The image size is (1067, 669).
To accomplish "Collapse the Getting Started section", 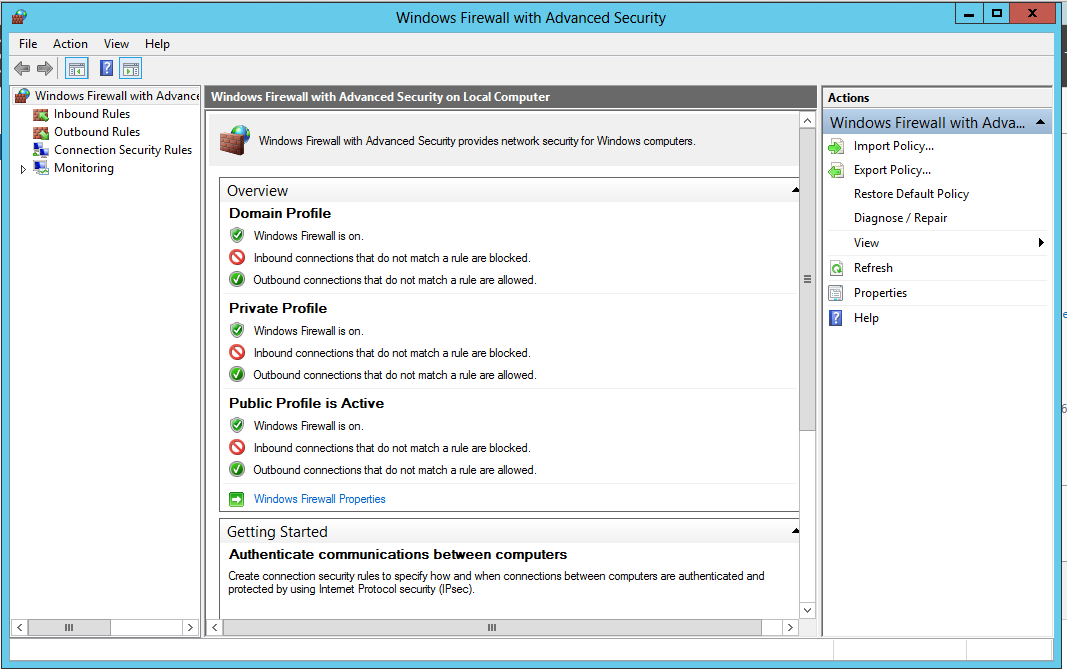I will 795,531.
